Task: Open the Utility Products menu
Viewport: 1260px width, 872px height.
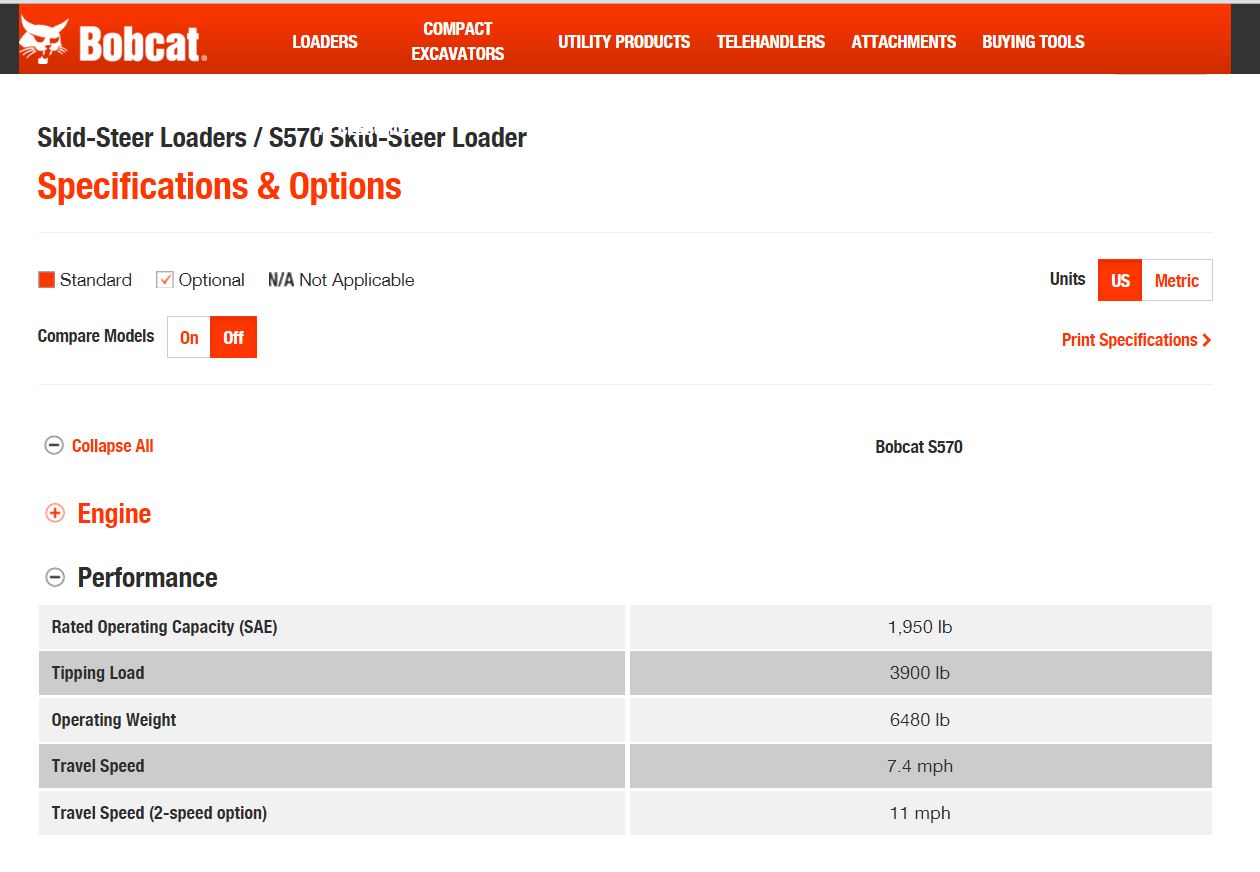Action: [624, 41]
